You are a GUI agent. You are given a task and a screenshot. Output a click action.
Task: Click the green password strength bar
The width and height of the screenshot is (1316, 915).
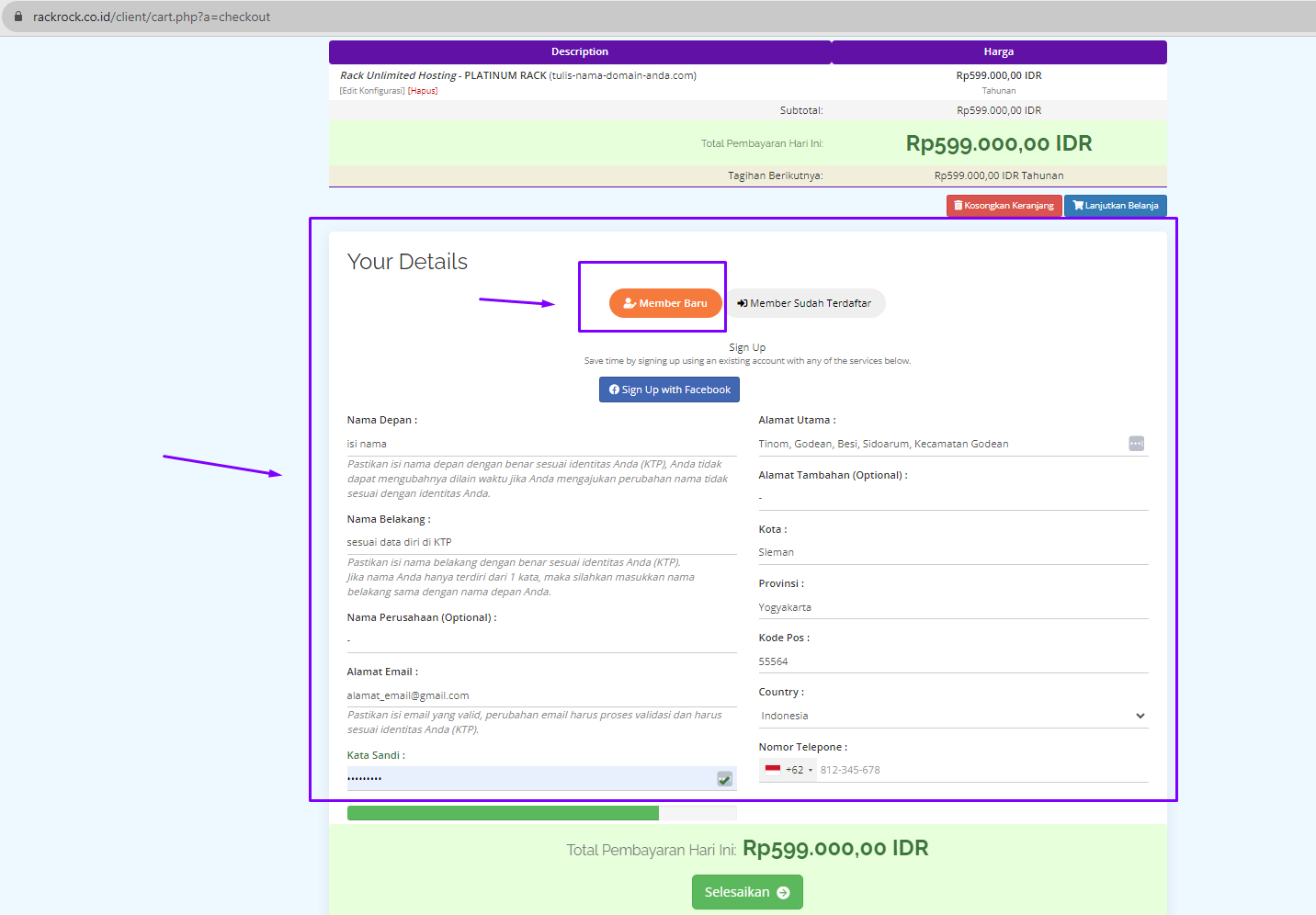click(x=503, y=813)
